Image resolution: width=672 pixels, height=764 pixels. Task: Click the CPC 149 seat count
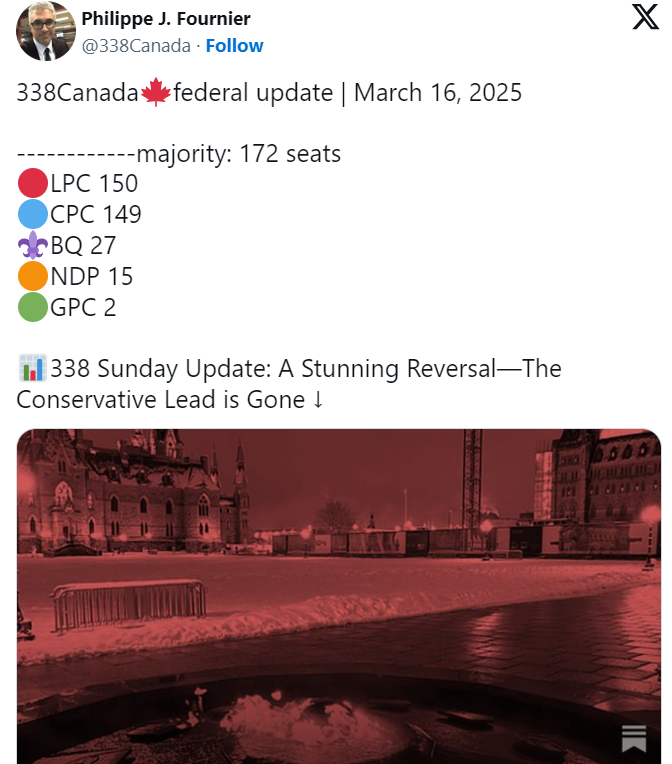(x=96, y=214)
